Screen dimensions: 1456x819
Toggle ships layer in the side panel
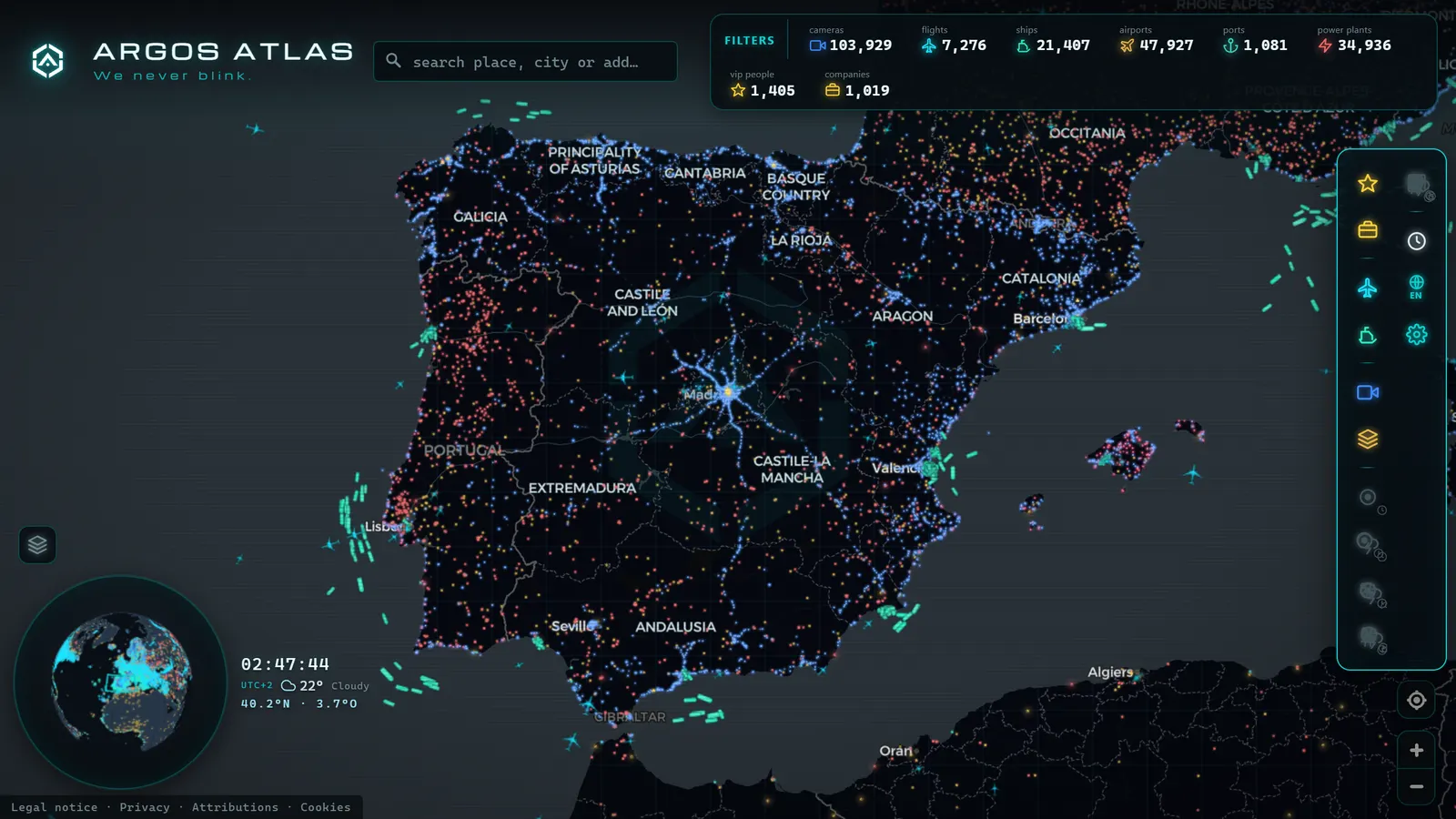[x=1368, y=336]
